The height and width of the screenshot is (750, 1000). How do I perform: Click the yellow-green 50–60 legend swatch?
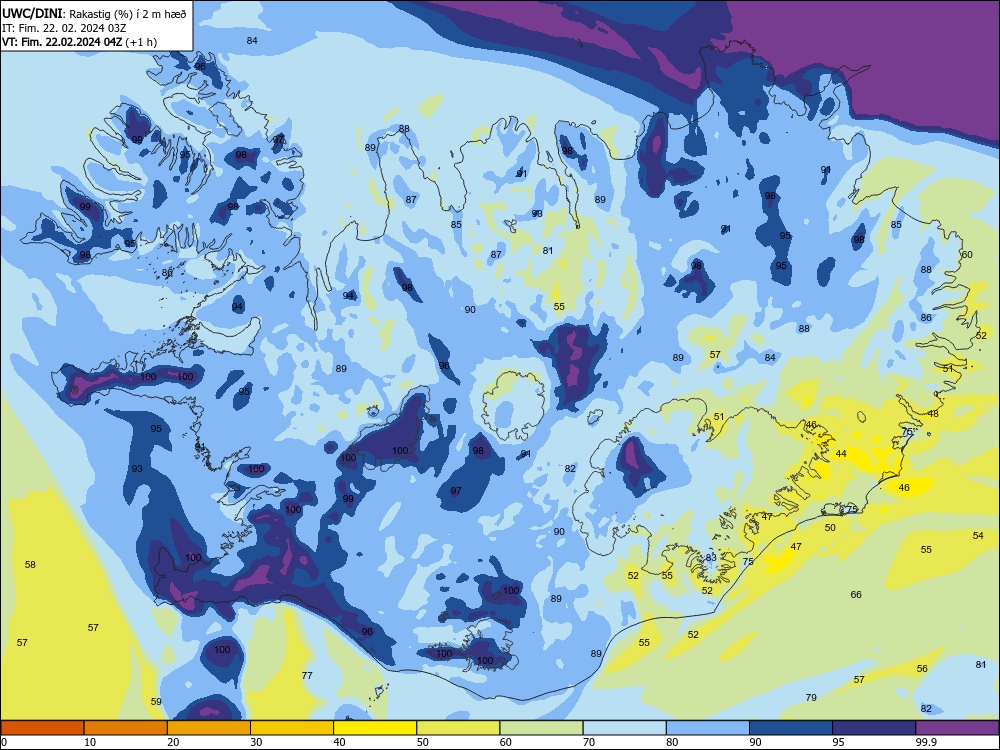[458, 728]
